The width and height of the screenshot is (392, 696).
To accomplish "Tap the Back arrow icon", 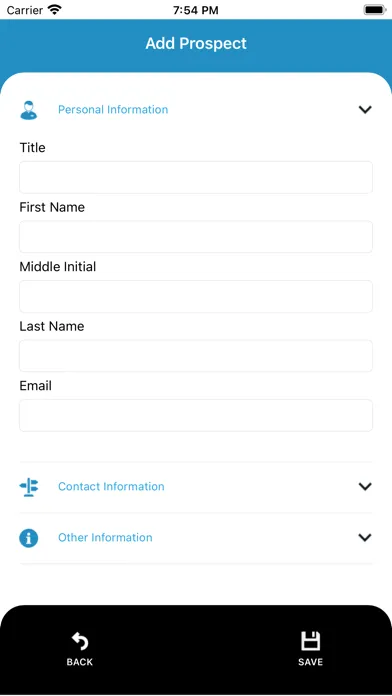I will 80,641.
